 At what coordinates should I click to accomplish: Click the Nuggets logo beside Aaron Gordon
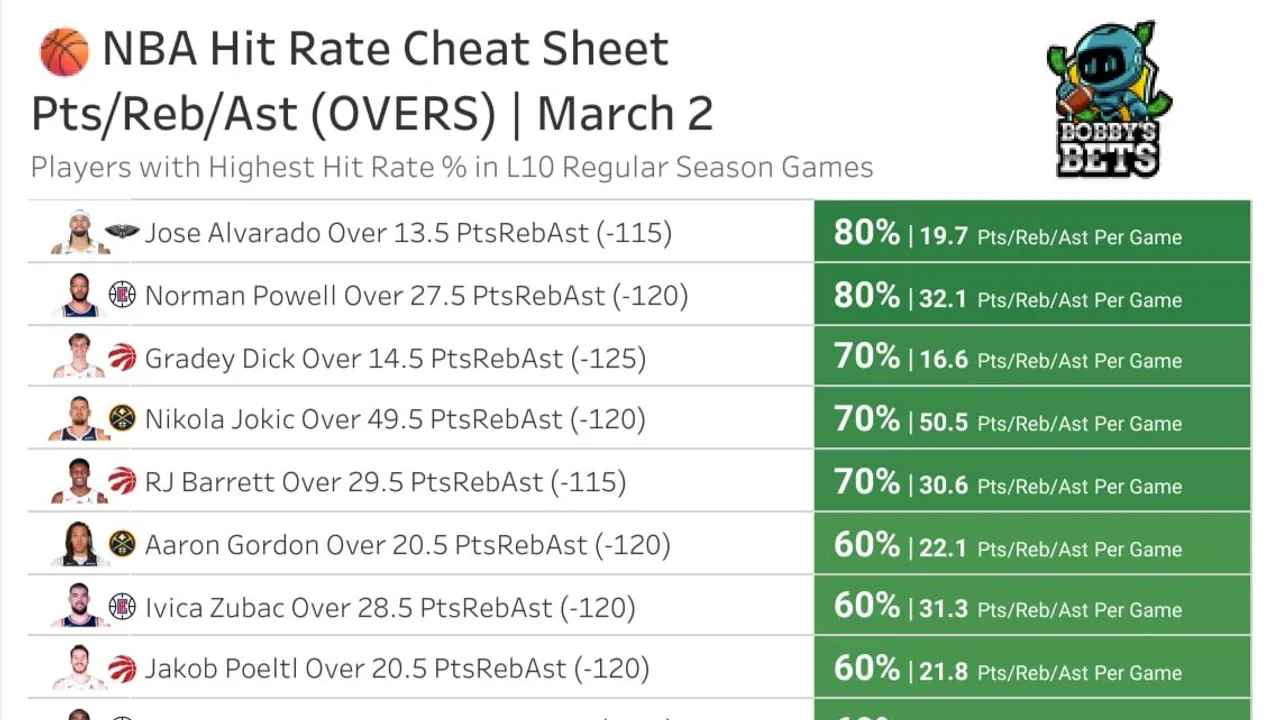[x=122, y=544]
